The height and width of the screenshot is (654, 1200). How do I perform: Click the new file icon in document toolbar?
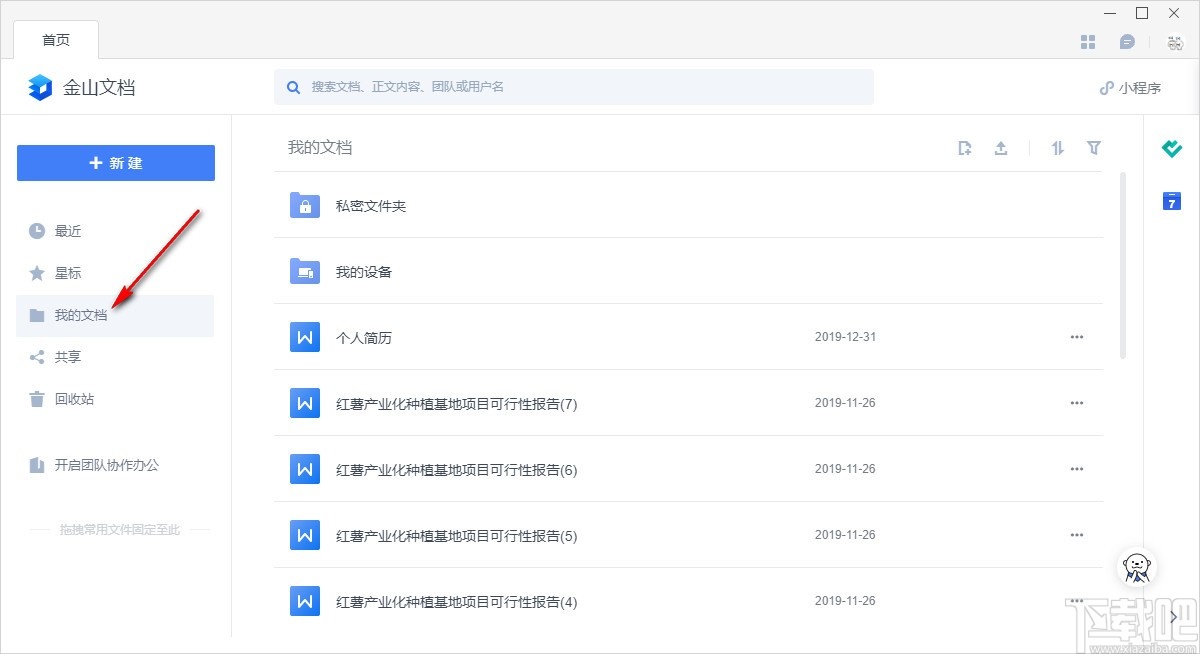pos(965,148)
